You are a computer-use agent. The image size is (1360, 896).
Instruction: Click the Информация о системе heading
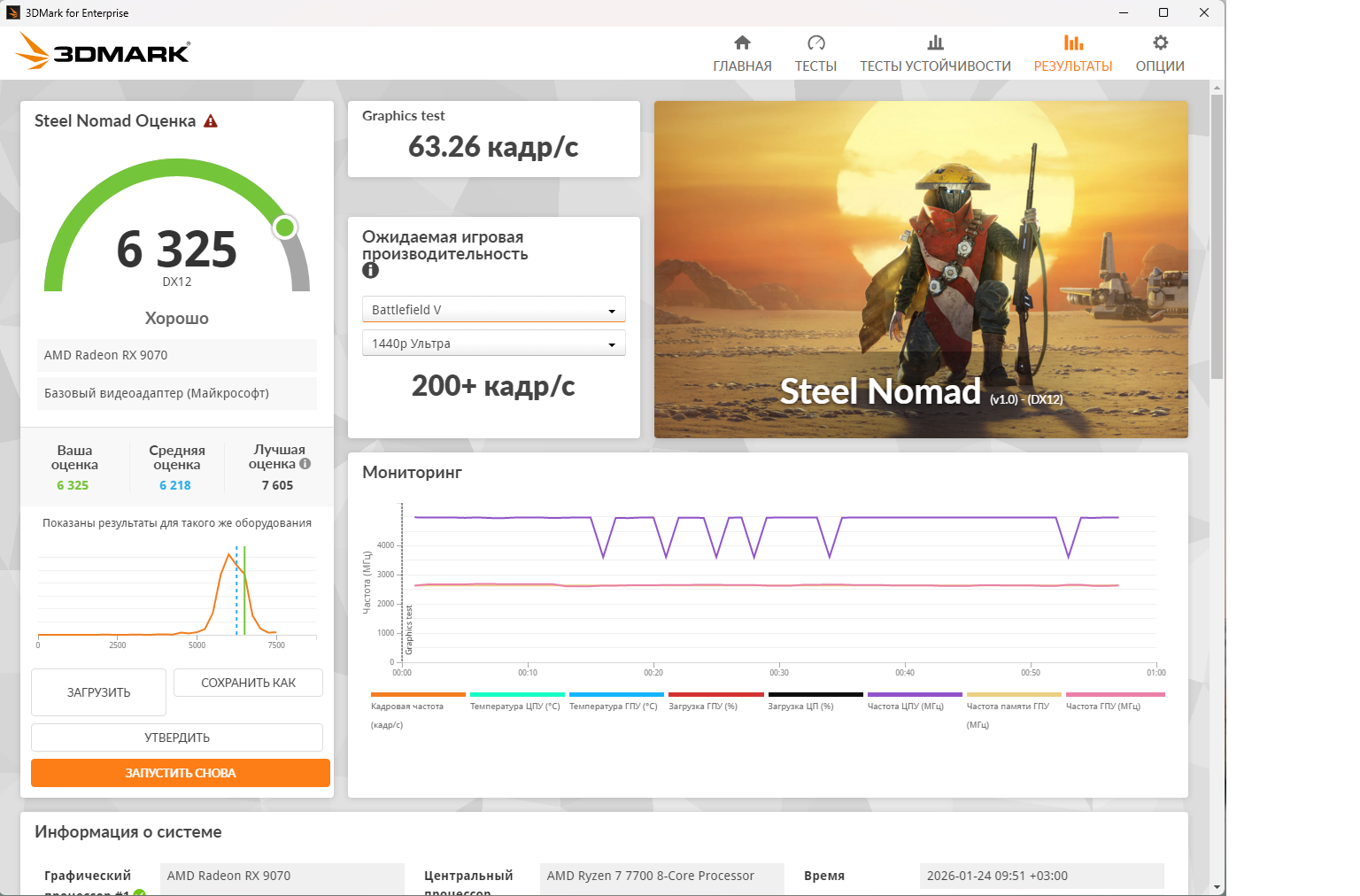128,832
